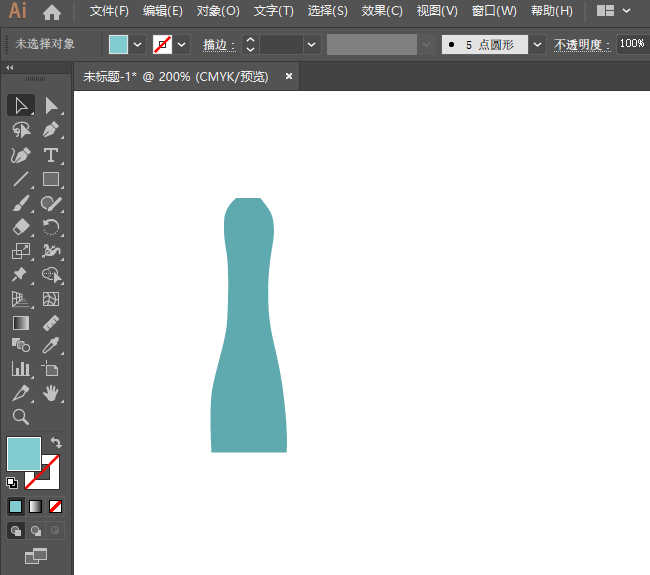Expand the stroke weight dropdown
Screen dimensions: 650x575
[312, 45]
